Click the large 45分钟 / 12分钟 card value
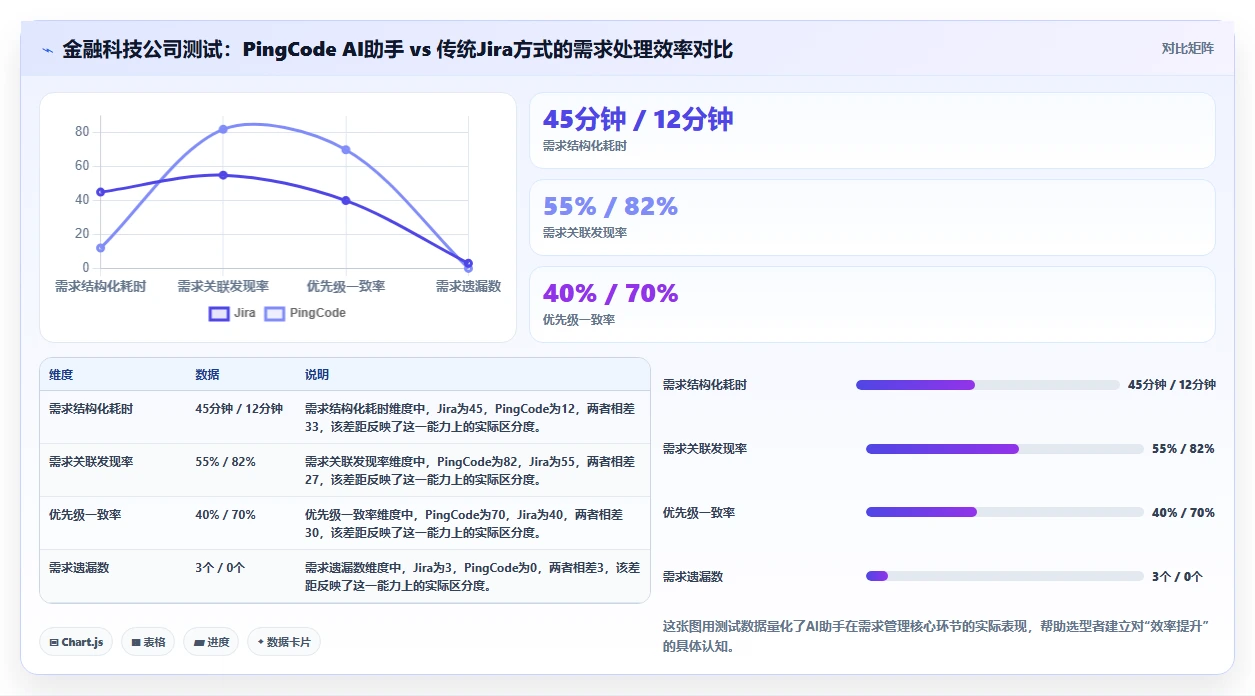1255x696 pixels. 638,119
